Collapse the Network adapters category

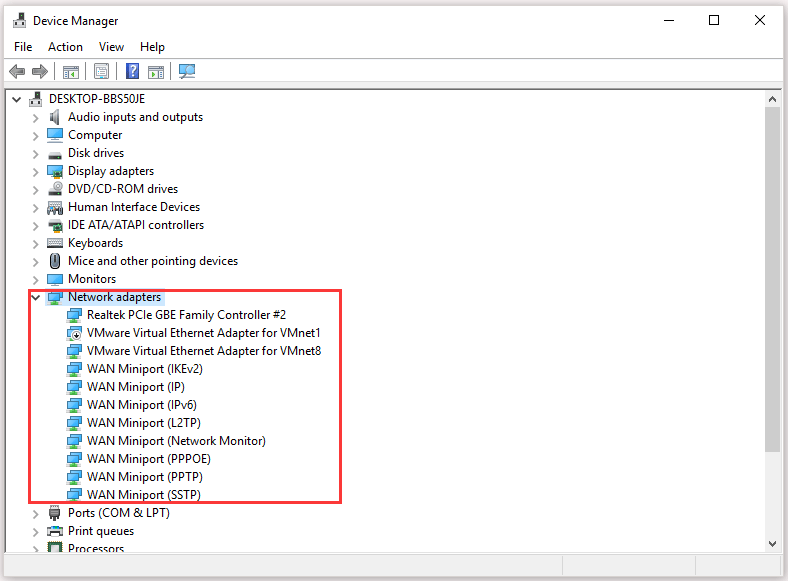[x=35, y=298]
